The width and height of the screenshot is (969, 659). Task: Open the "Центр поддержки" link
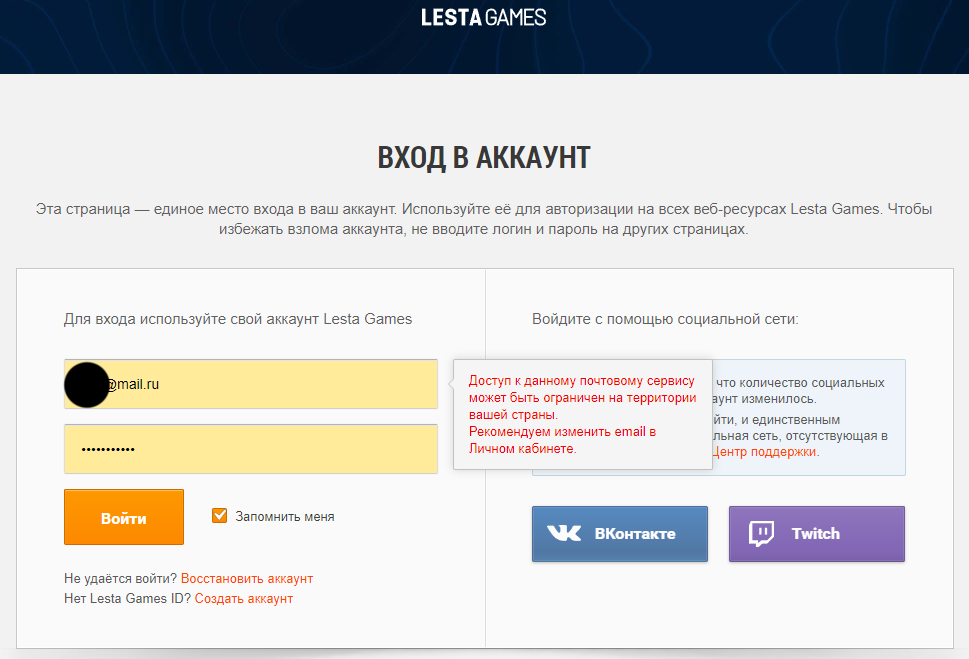pyautogui.click(x=765, y=452)
